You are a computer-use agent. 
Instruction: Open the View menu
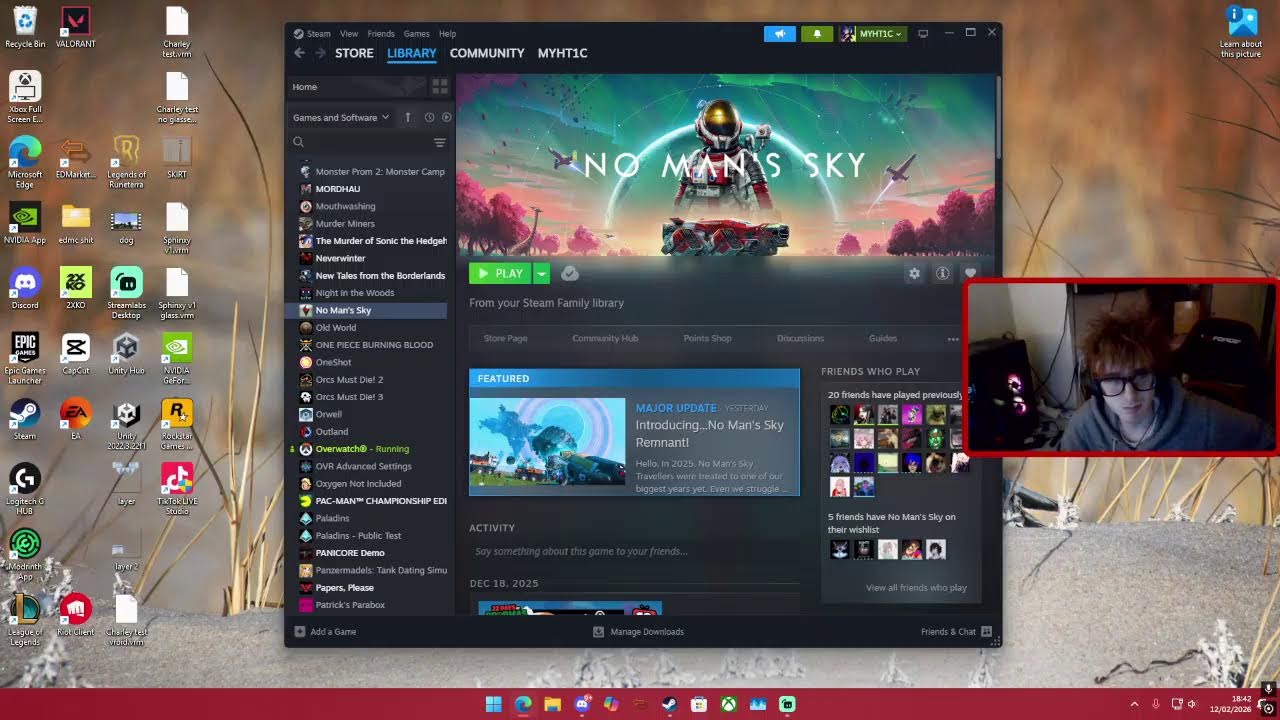pos(349,34)
